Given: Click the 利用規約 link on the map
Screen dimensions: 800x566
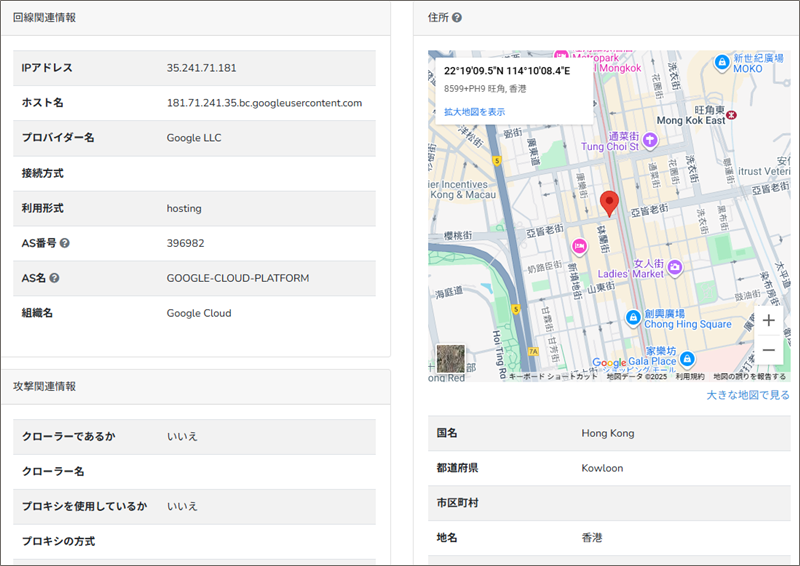Looking at the screenshot, I should pos(690,377).
